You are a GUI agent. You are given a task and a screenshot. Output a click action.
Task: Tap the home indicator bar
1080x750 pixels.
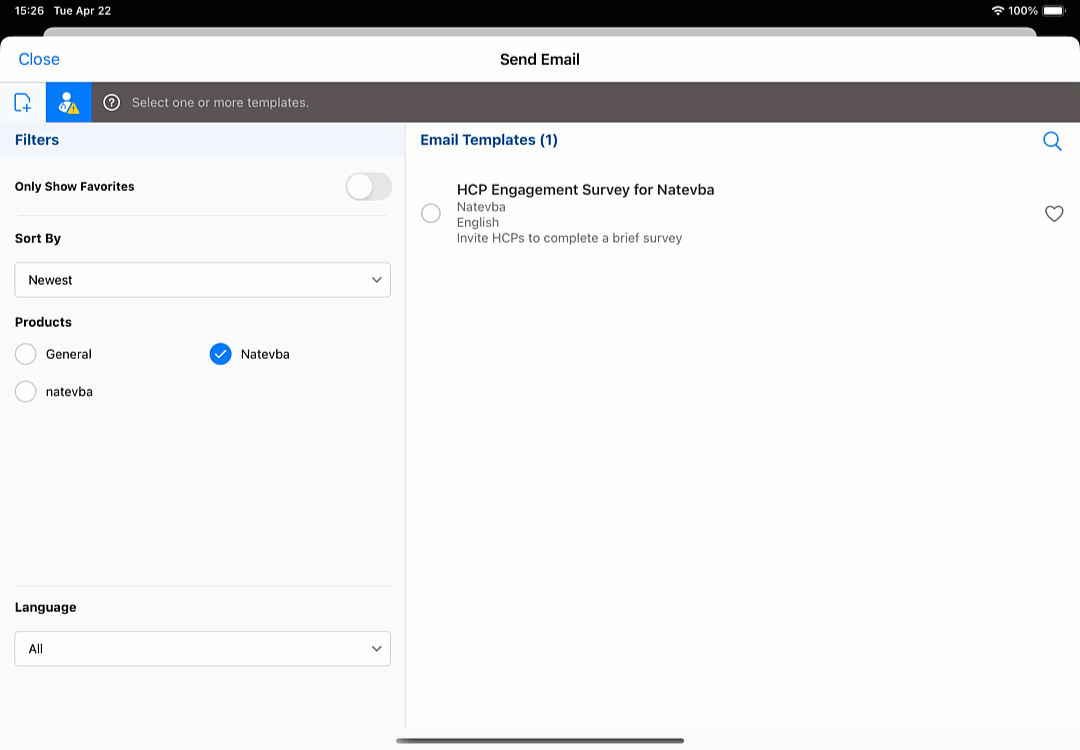click(540, 741)
